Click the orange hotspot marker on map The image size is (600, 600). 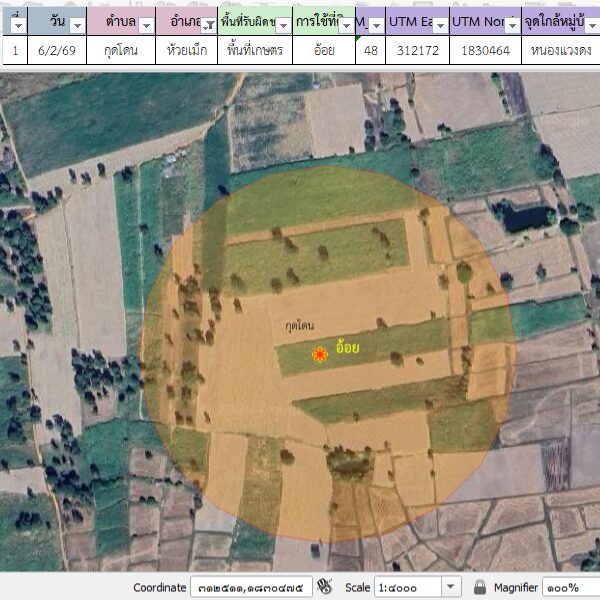[x=319, y=353]
